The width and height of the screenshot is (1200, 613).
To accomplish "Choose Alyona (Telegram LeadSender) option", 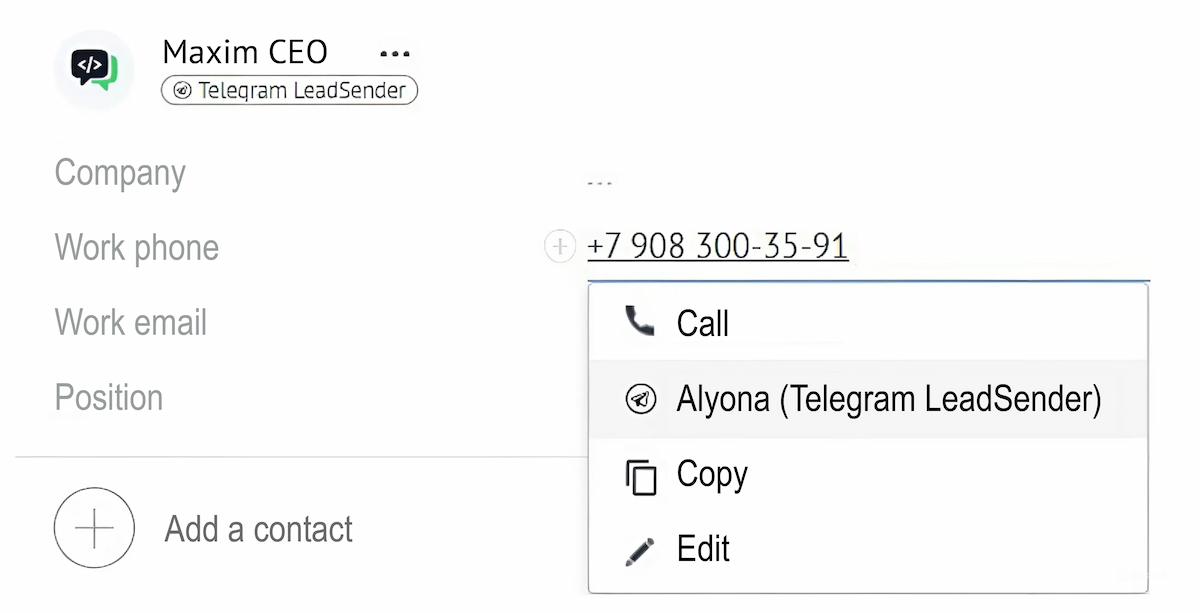I will 888,399.
